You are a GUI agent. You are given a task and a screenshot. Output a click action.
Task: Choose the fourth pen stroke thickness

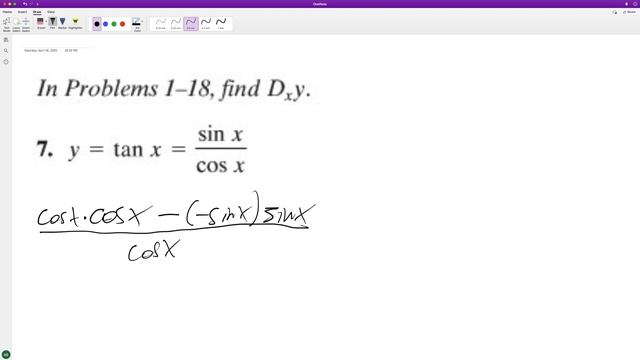206,24
